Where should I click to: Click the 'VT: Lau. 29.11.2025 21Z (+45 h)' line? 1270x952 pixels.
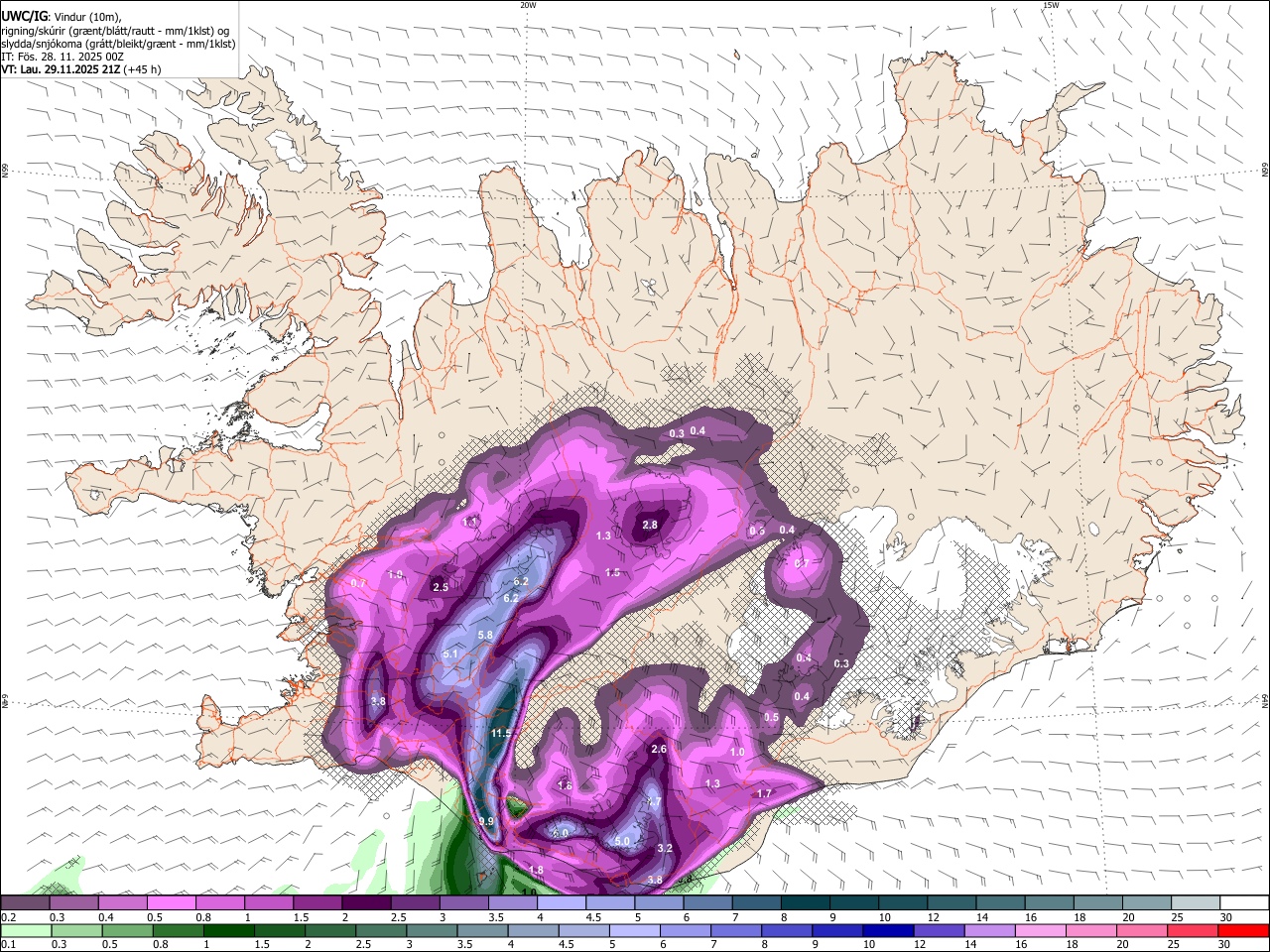pos(80,69)
